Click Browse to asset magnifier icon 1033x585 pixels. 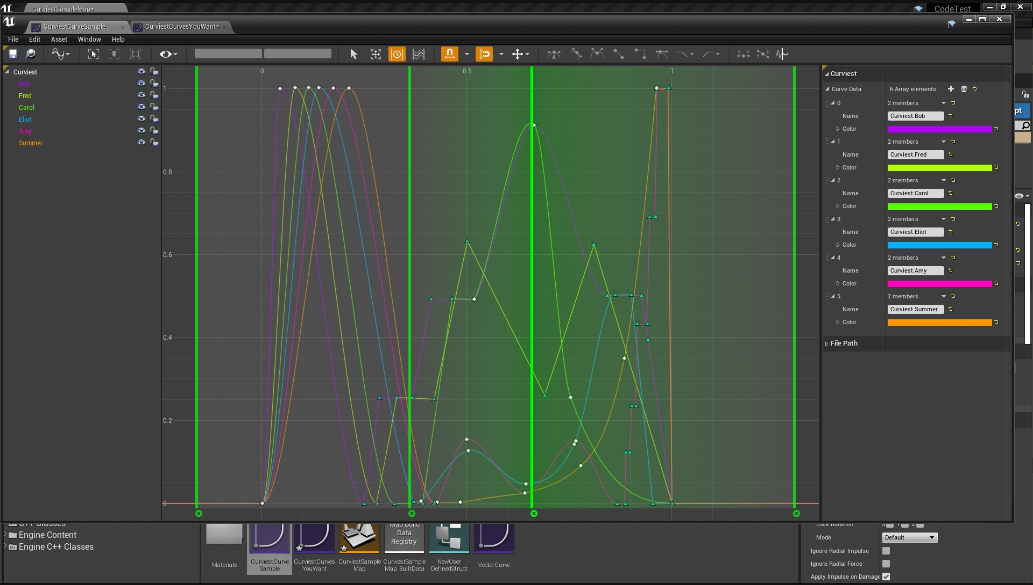tap(30, 54)
